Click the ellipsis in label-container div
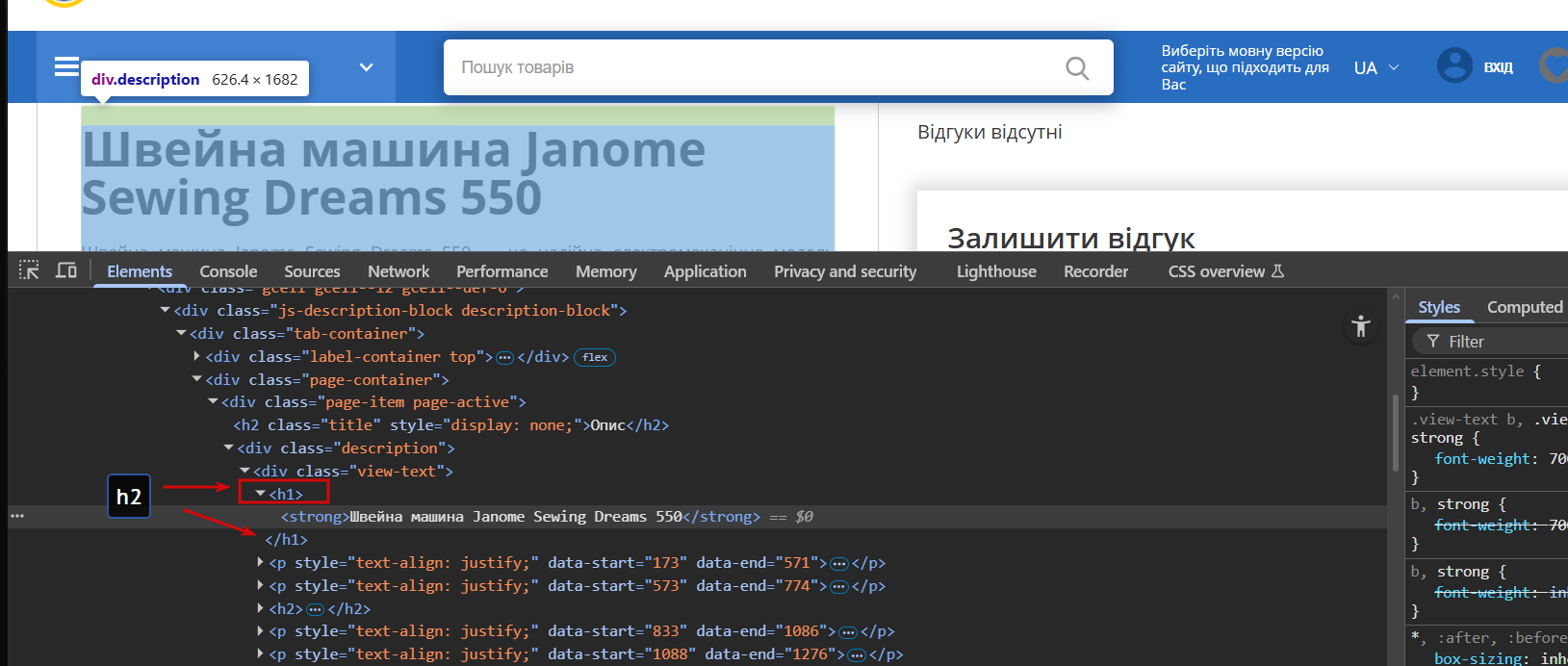Image resolution: width=1568 pixels, height=666 pixels. (504, 357)
